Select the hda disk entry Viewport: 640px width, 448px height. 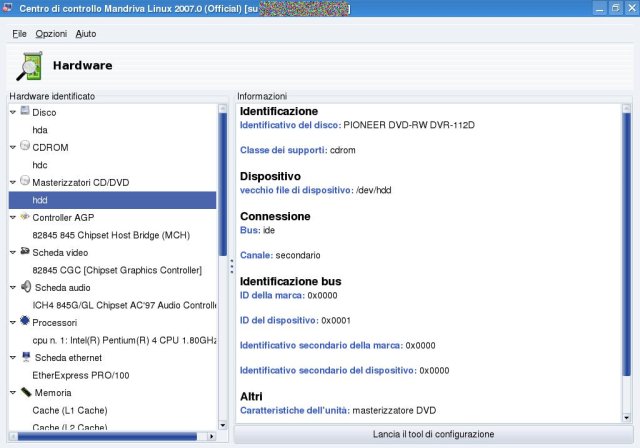click(40, 130)
